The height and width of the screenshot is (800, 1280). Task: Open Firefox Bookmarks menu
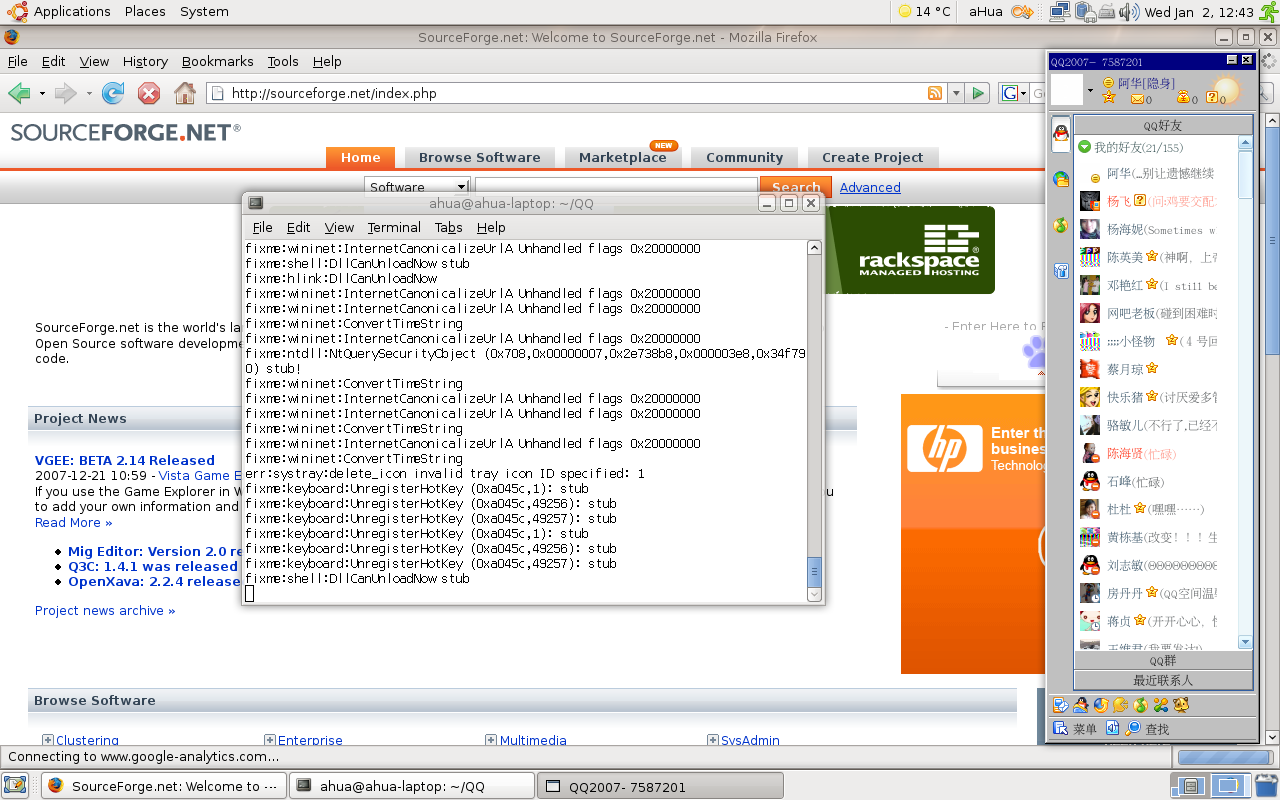[218, 61]
